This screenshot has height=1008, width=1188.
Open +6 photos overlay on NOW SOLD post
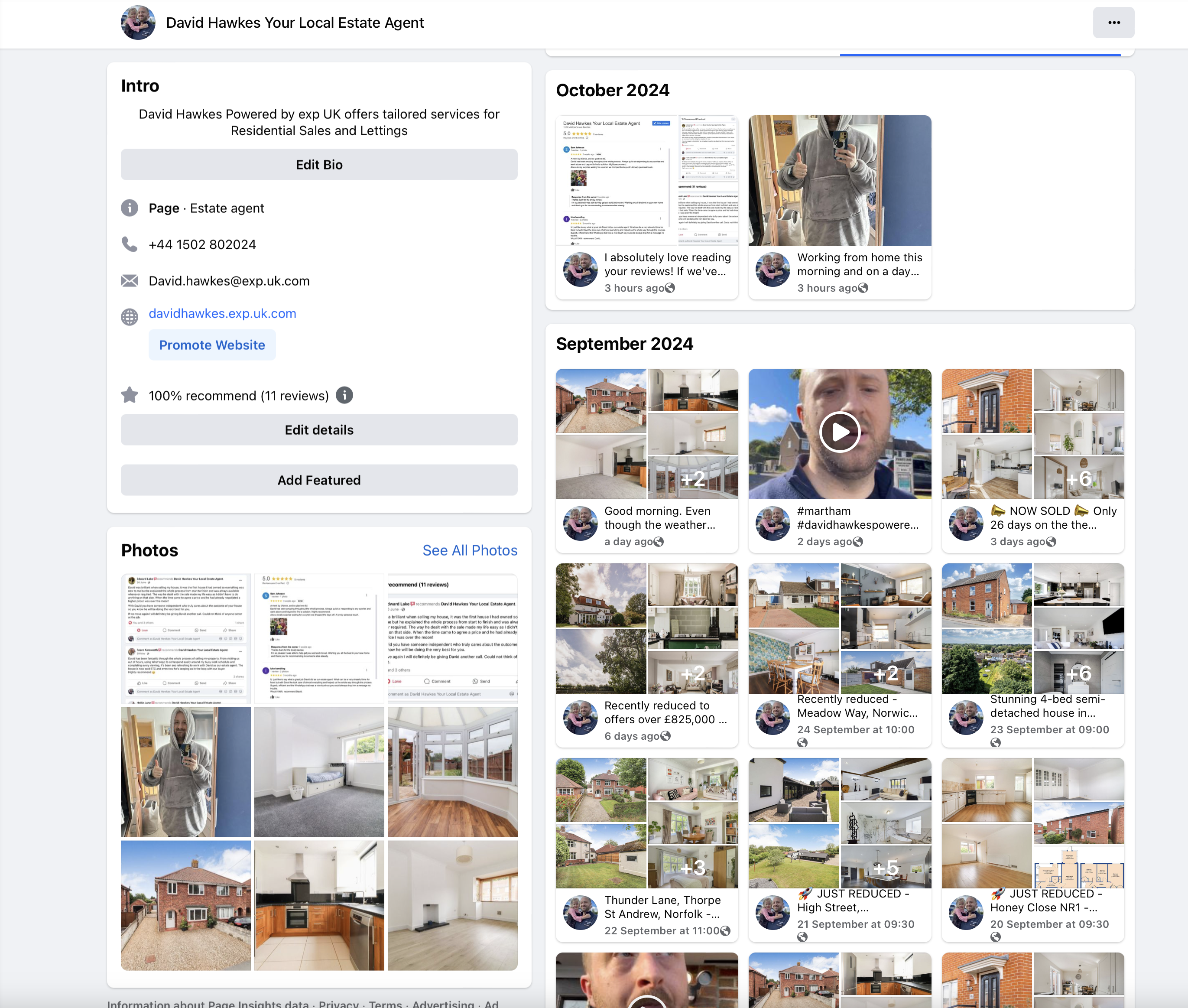coord(1079,478)
